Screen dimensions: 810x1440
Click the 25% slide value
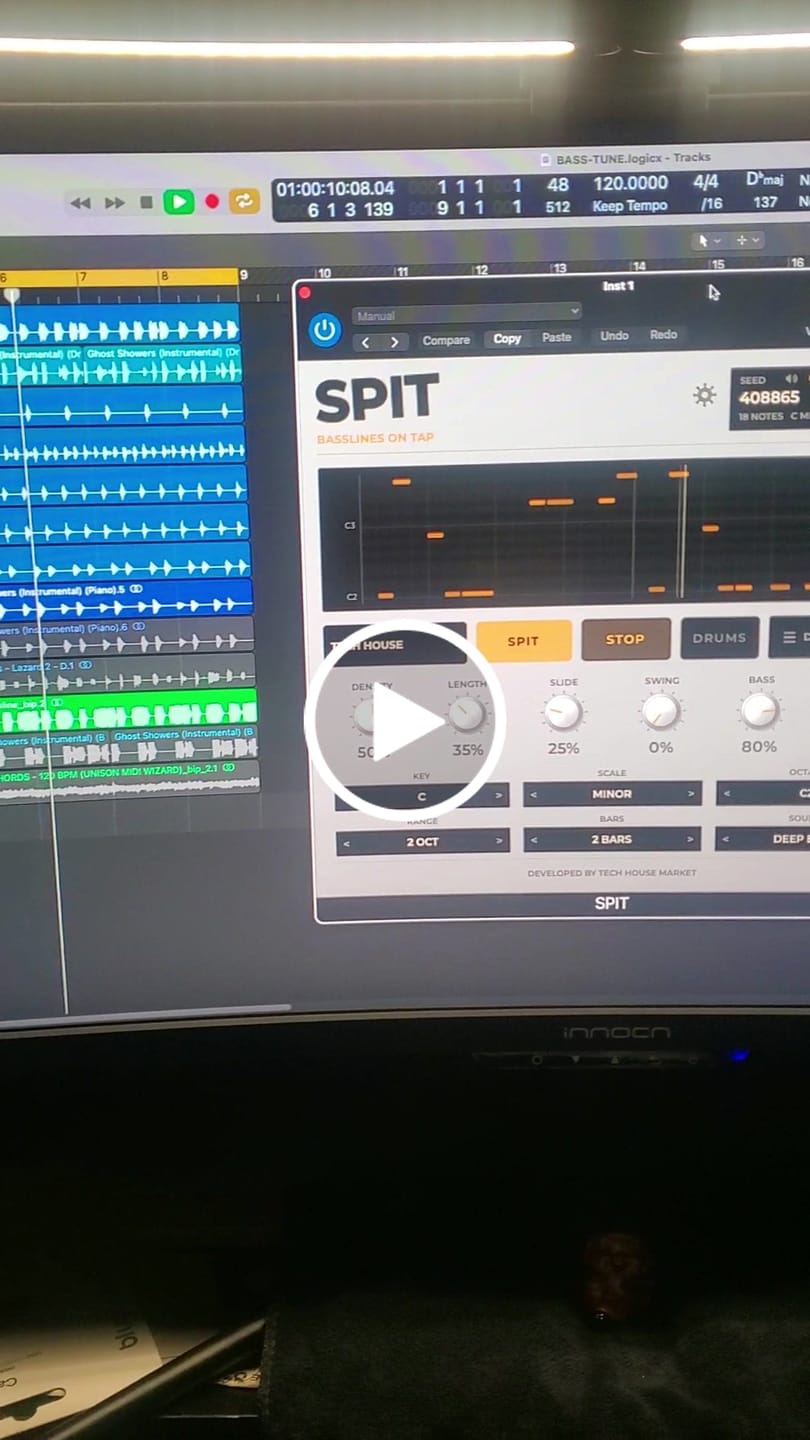coord(563,748)
